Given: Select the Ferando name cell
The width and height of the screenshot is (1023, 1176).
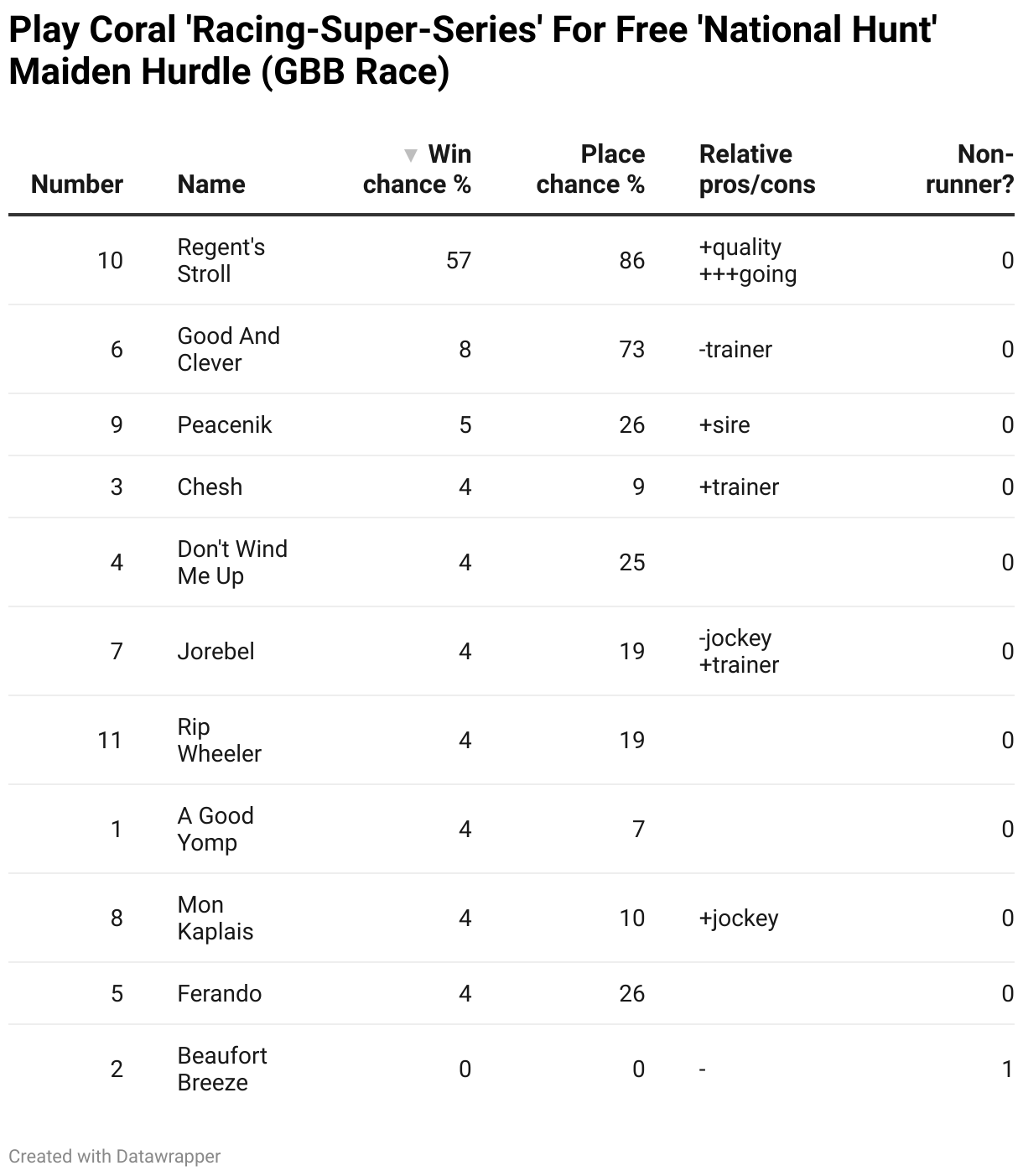Looking at the screenshot, I should 220,993.
